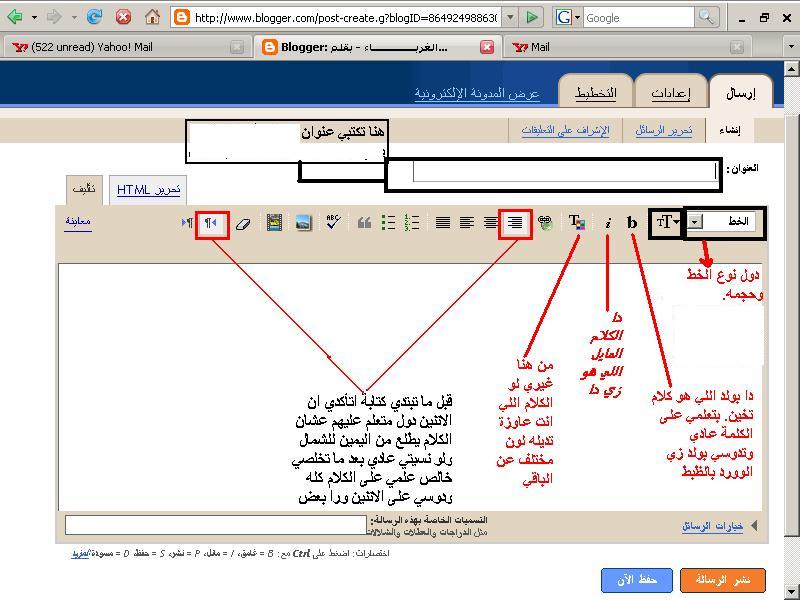Screen dimensions: 800x600
Task: Click the post labels input field
Action: coord(216,525)
